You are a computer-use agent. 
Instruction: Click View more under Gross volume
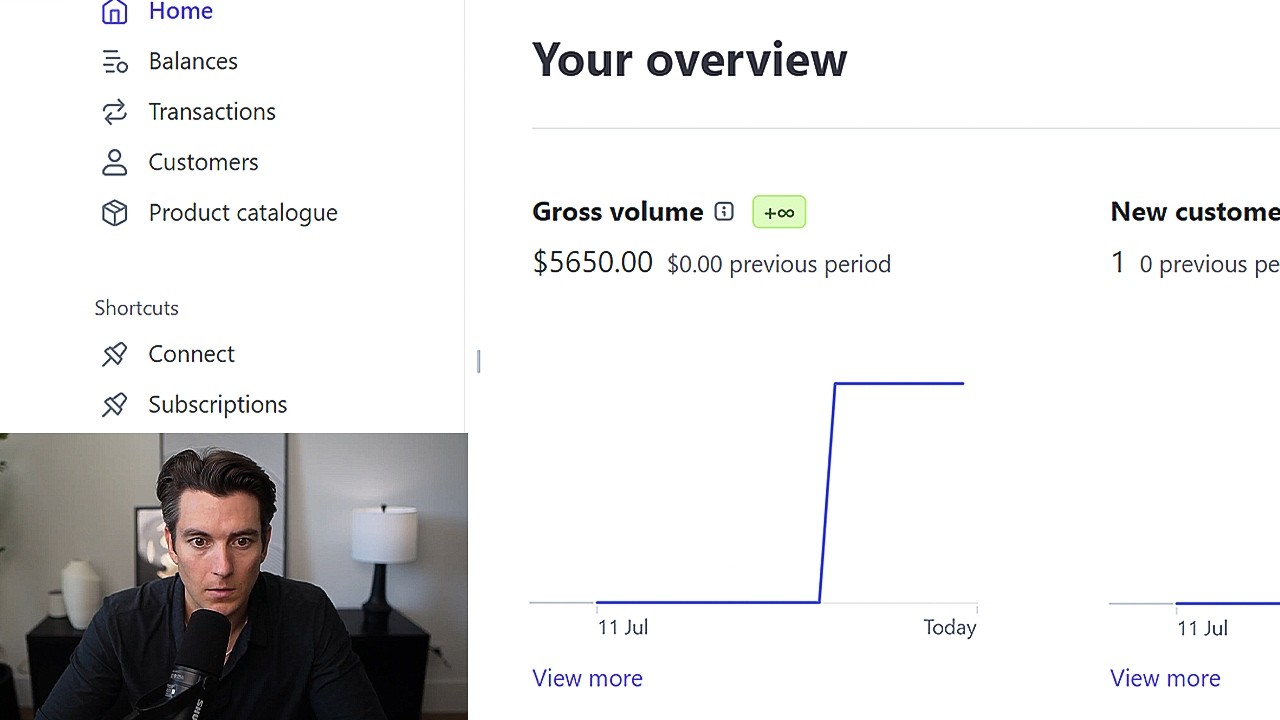click(587, 678)
